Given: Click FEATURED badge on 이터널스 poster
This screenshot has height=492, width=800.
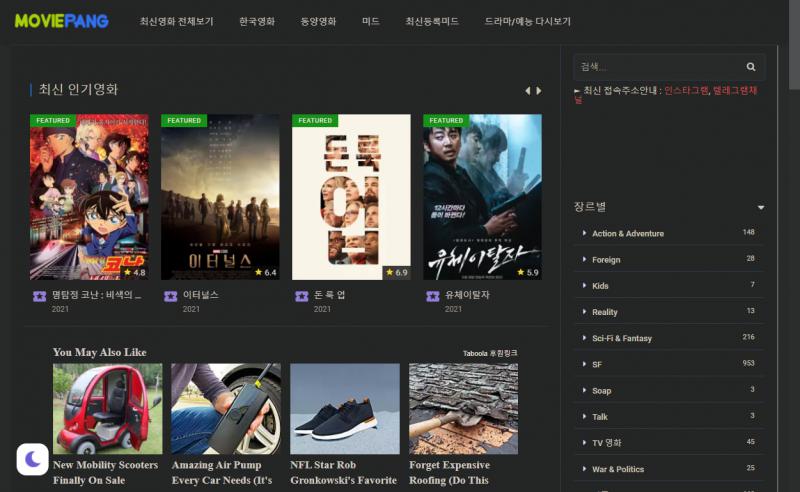Looking at the screenshot, I should tap(184, 120).
